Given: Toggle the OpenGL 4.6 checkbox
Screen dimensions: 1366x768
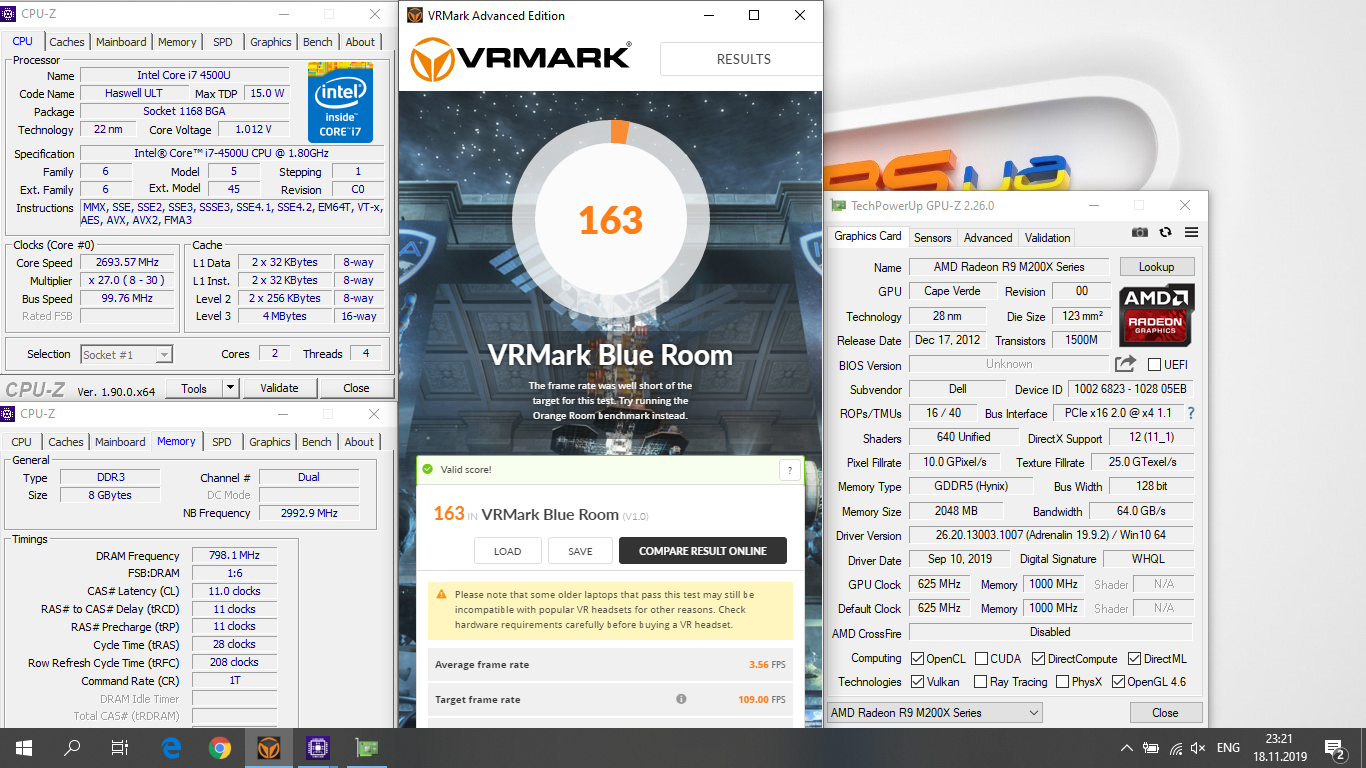Looking at the screenshot, I should [1118, 682].
